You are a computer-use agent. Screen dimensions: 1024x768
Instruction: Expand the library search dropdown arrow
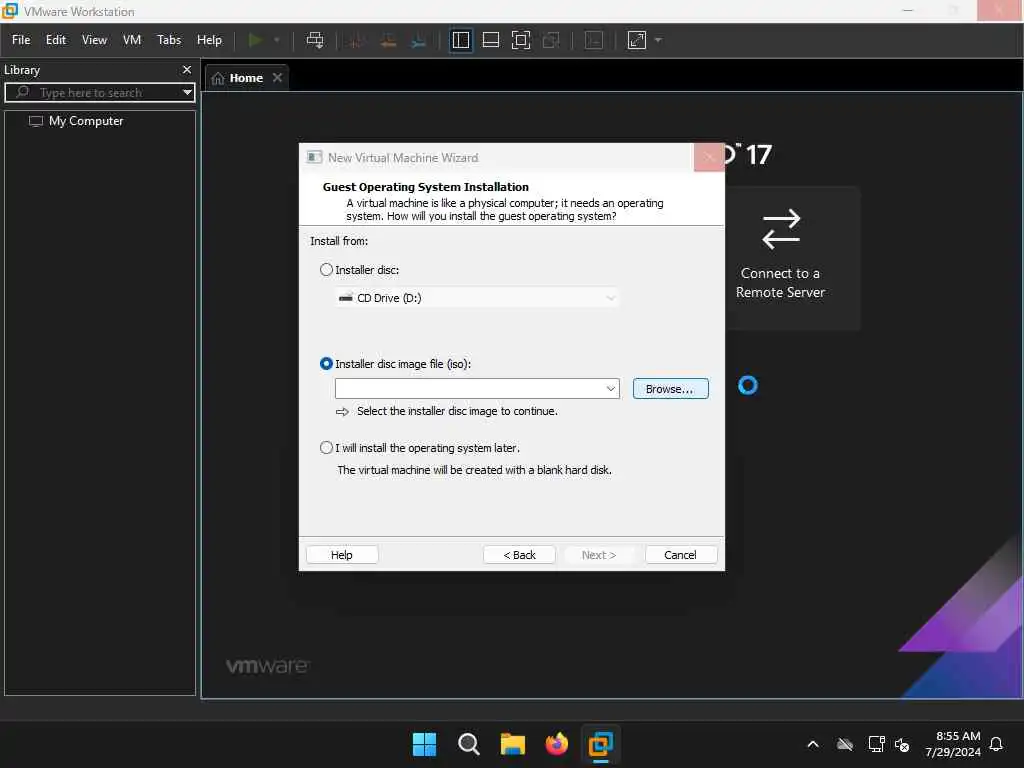pyautogui.click(x=187, y=93)
